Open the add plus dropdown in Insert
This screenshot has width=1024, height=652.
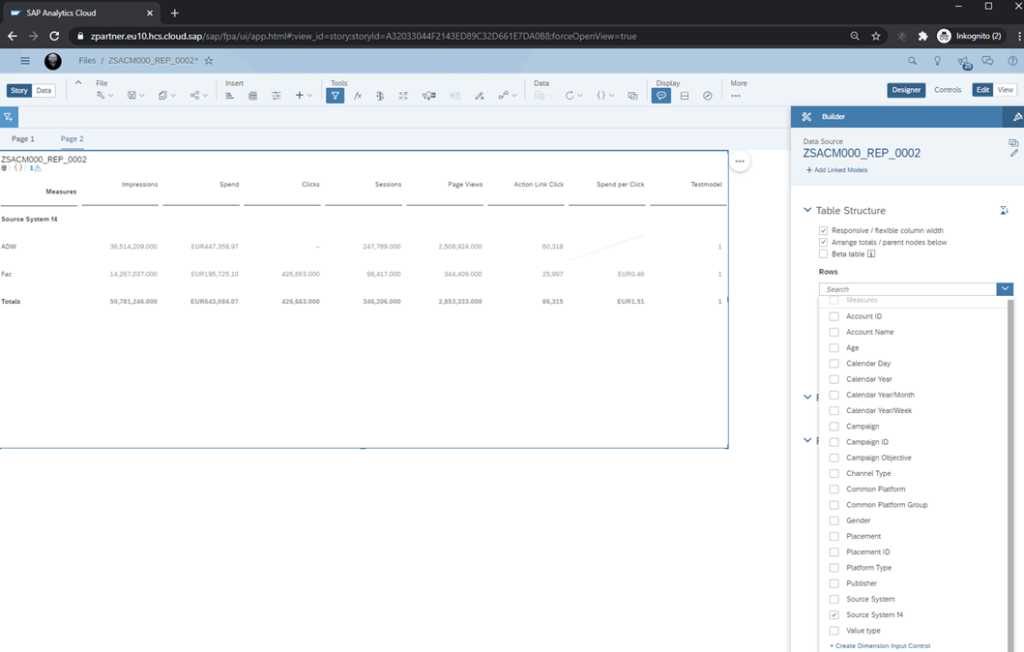point(304,95)
